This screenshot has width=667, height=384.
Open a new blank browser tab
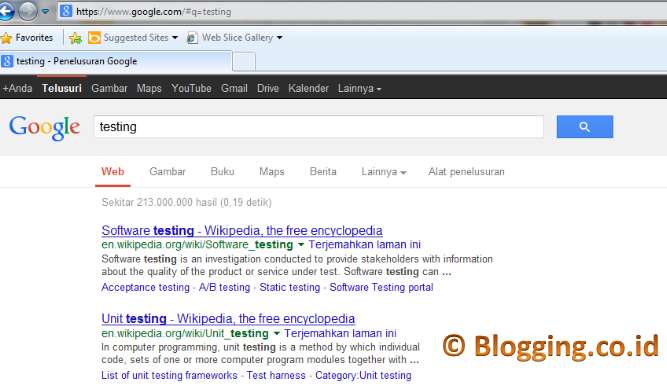244,62
